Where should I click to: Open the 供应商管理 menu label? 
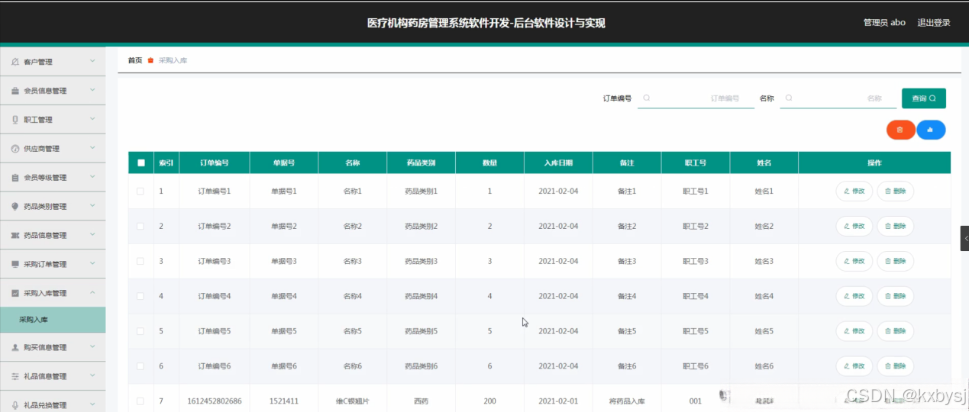(x=41, y=149)
